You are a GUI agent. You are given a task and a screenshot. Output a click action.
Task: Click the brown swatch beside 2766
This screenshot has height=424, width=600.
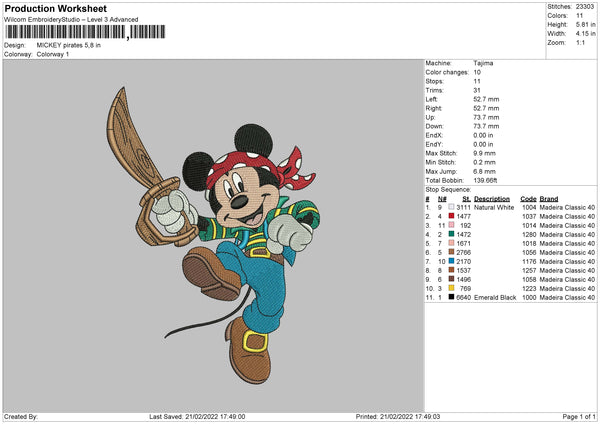pyautogui.click(x=452, y=252)
